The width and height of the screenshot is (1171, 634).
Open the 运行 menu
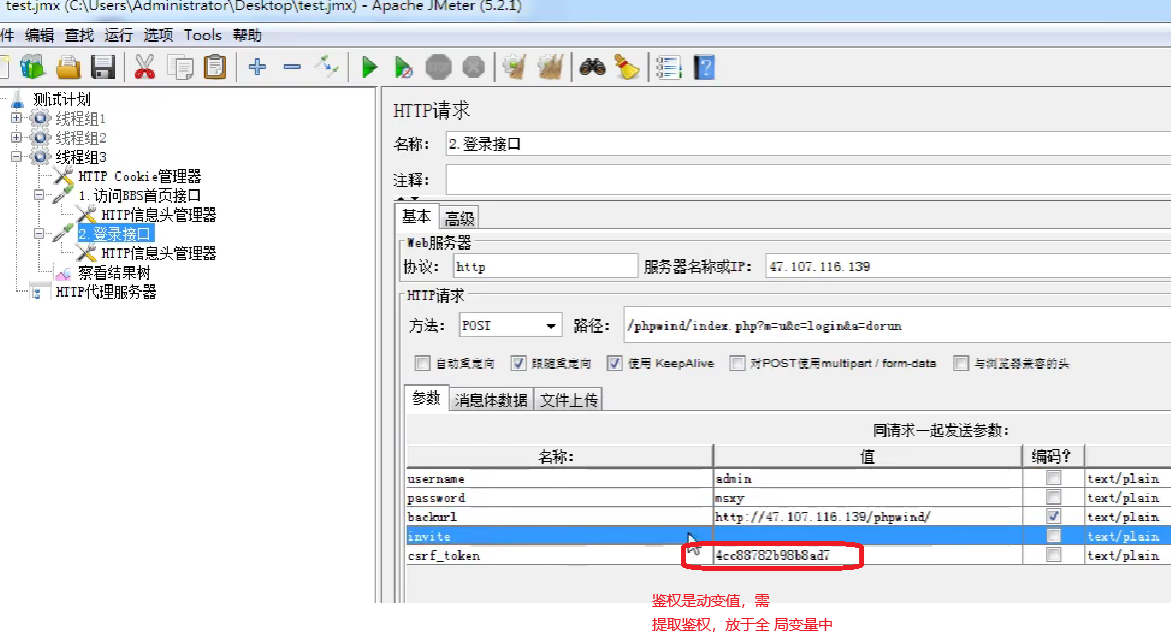click(118, 35)
